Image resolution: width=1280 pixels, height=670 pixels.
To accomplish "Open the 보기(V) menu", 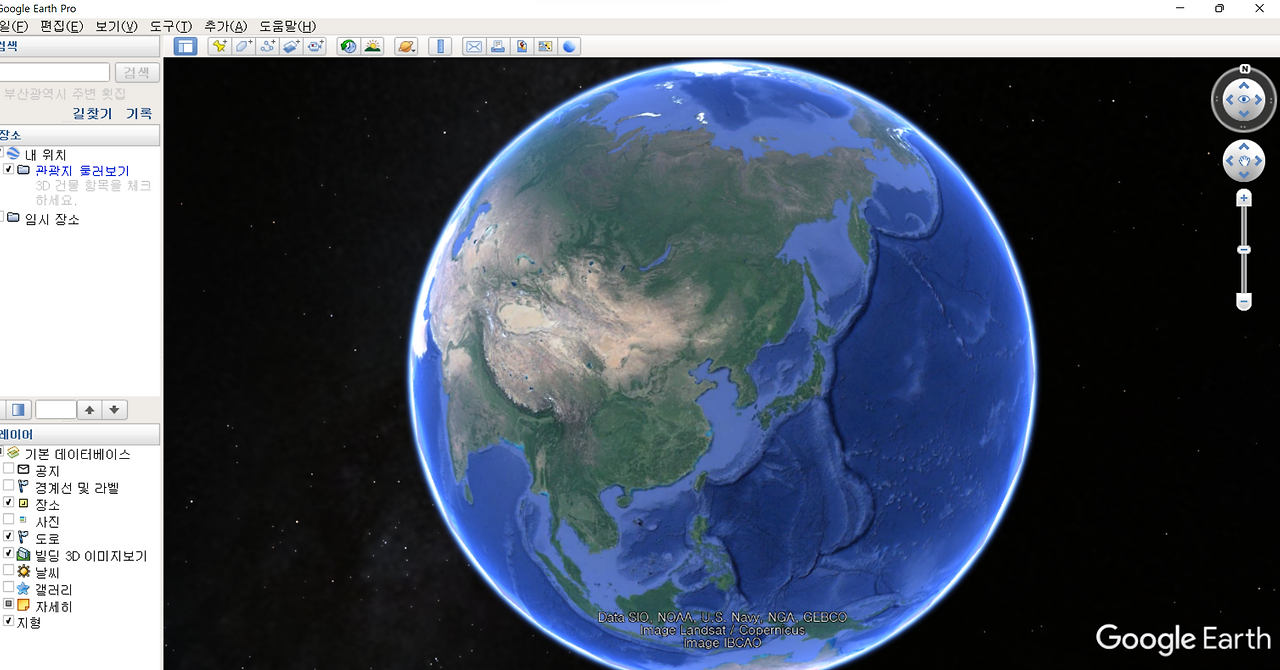I will pyautogui.click(x=116, y=26).
